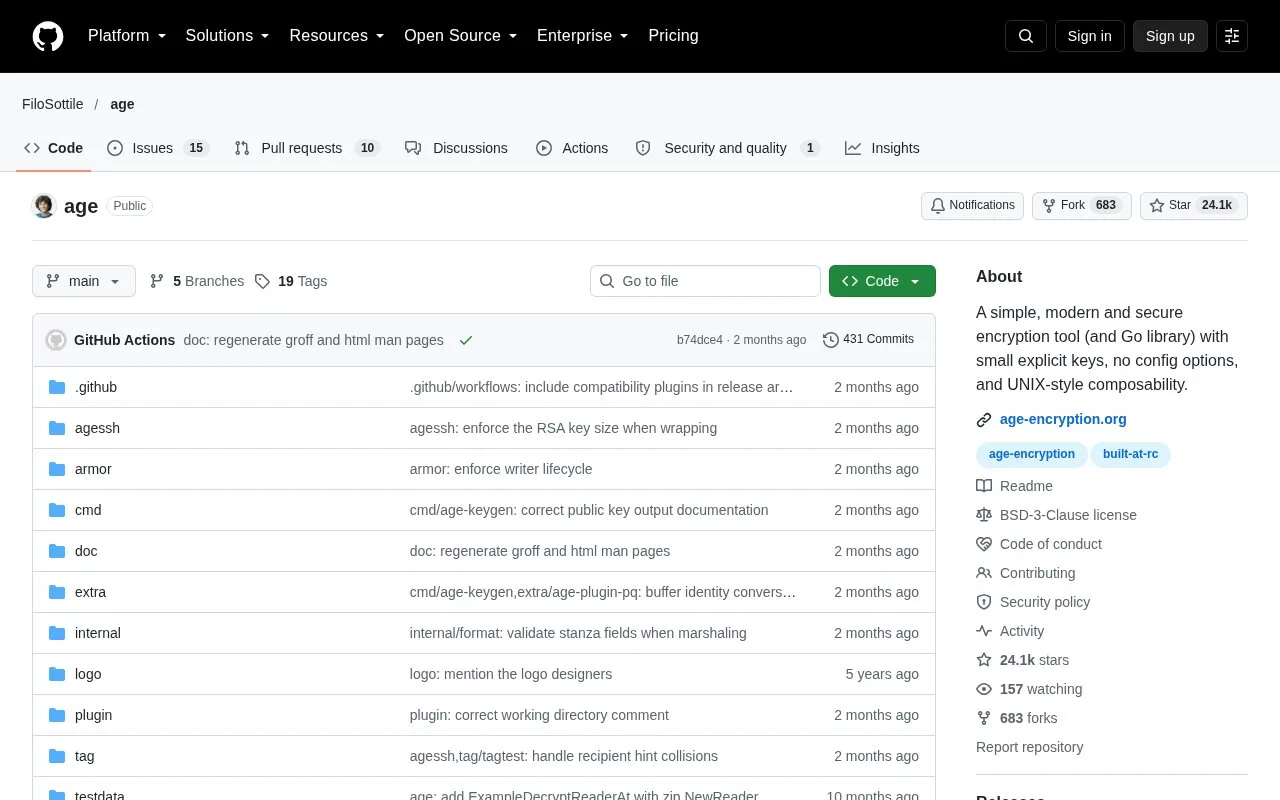
Task: Click the Notifications bell button
Action: [972, 205]
